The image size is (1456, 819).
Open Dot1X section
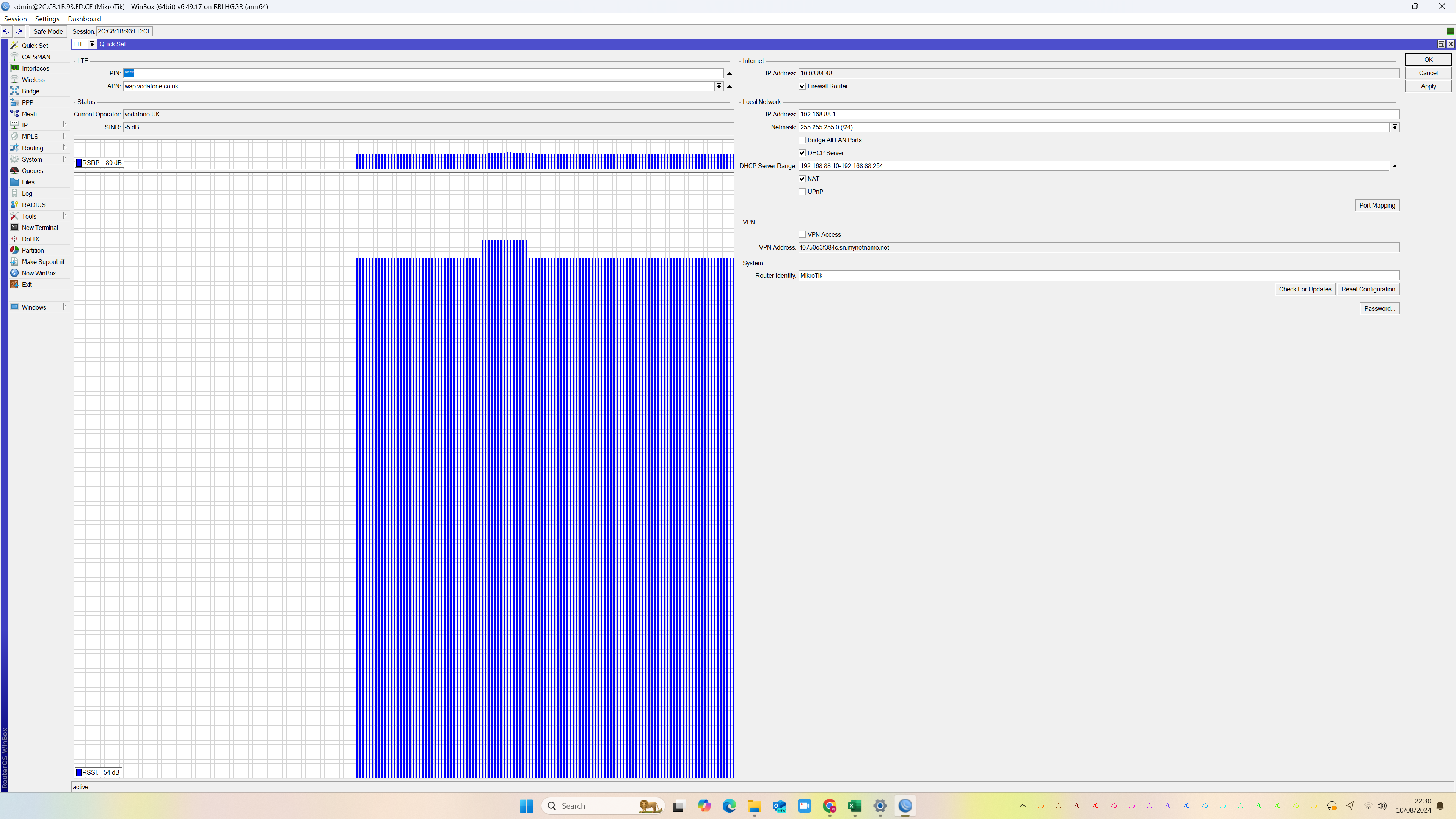coord(30,239)
